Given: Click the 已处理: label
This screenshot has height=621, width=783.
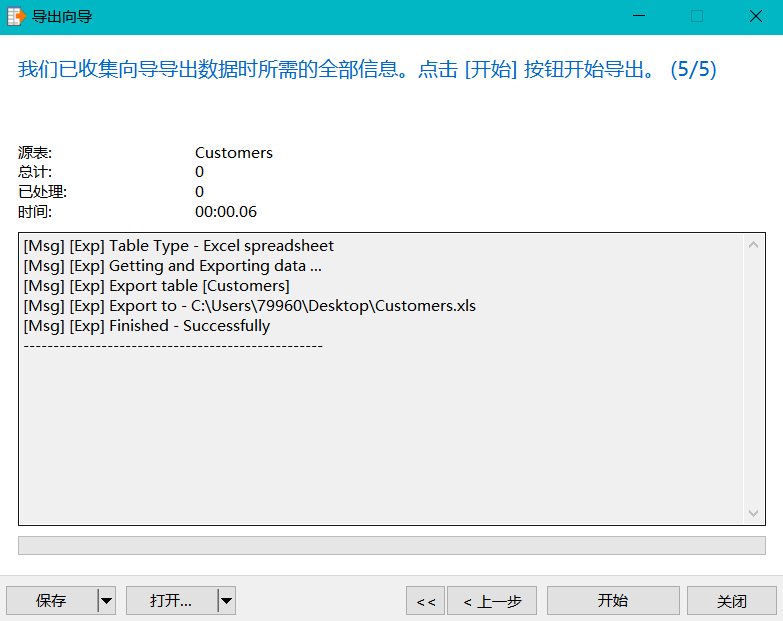Looking at the screenshot, I should coord(42,192).
